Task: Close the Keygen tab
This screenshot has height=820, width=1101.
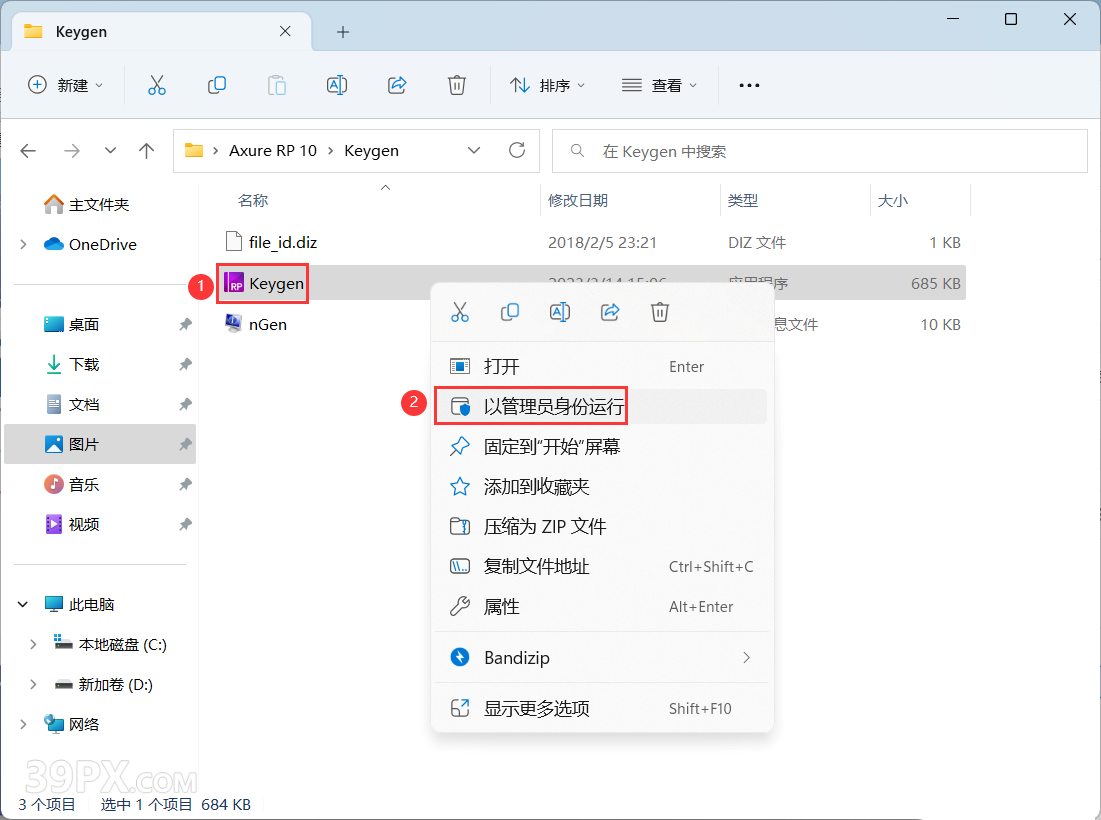Action: pos(285,32)
